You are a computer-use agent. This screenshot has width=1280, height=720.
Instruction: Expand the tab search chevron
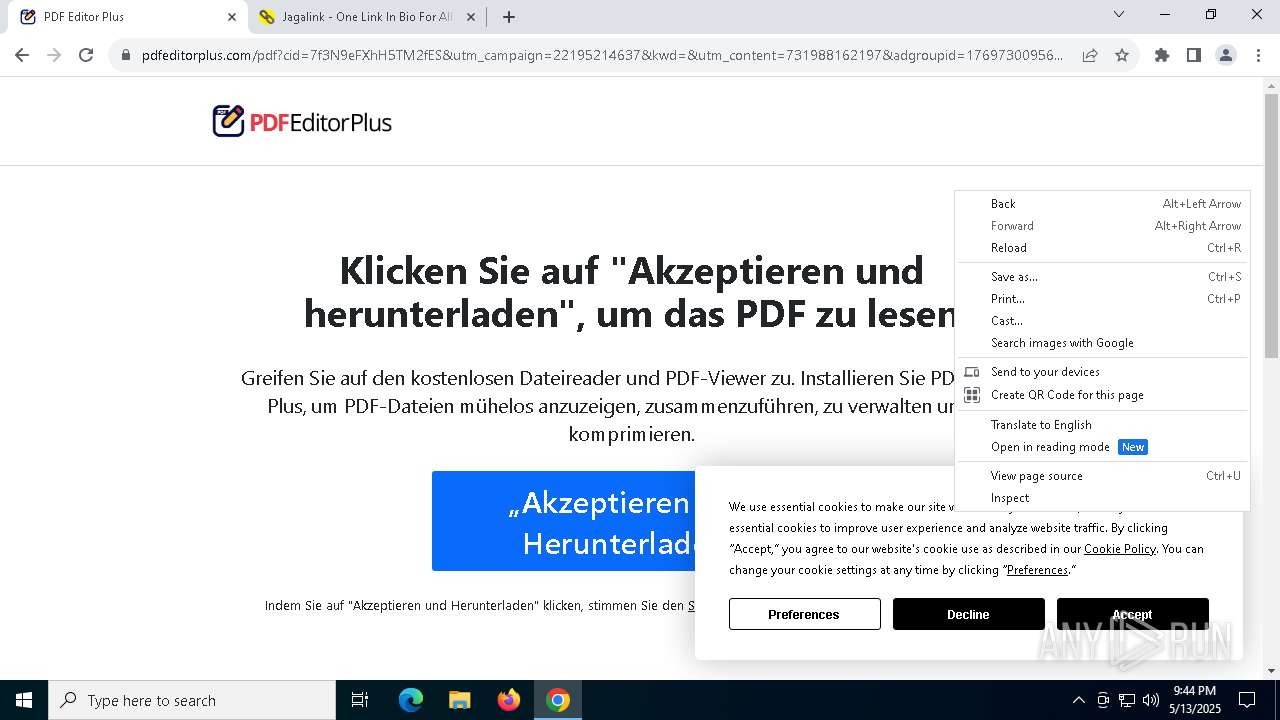tap(1119, 14)
